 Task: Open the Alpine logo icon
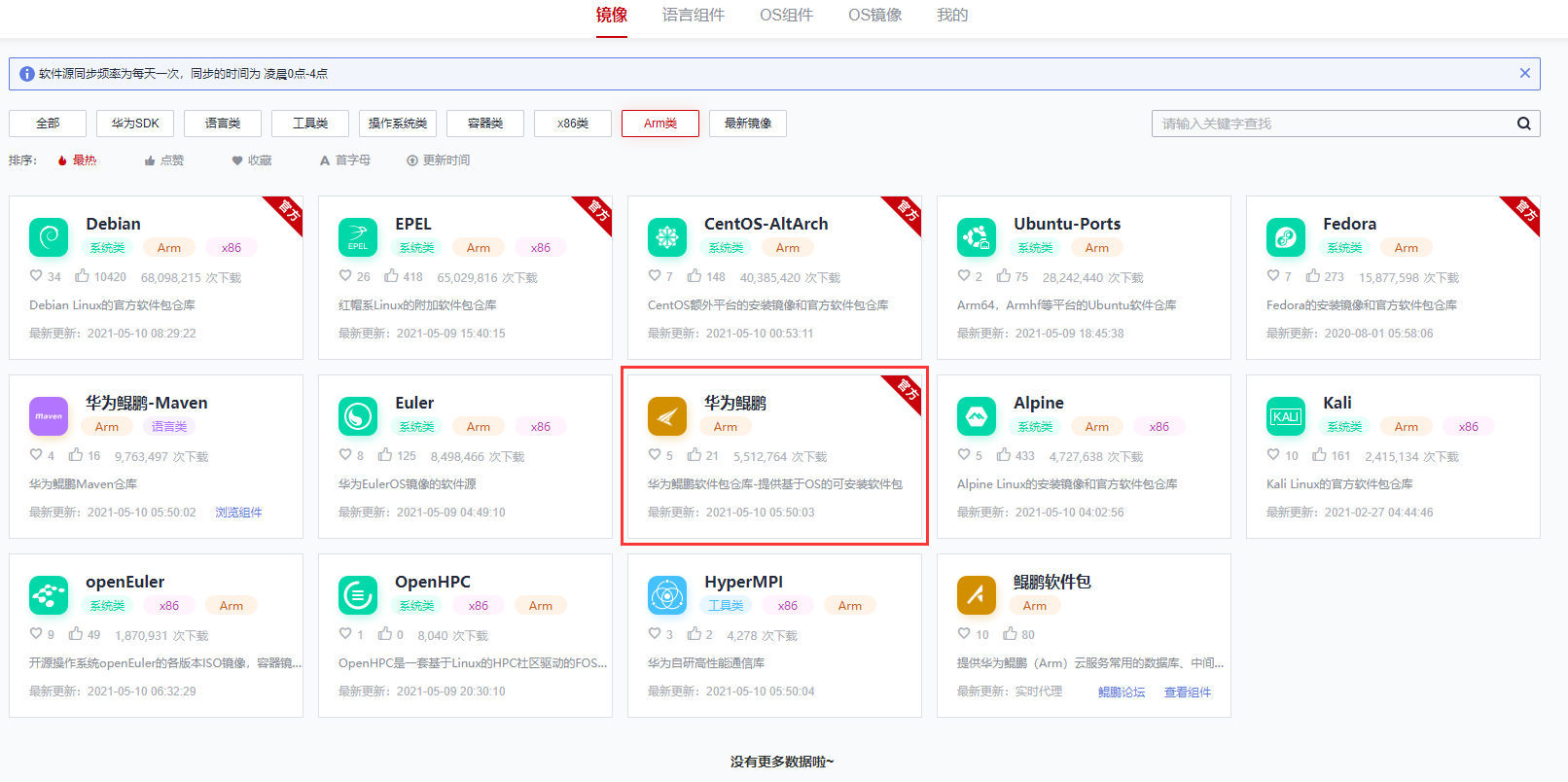[x=977, y=416]
